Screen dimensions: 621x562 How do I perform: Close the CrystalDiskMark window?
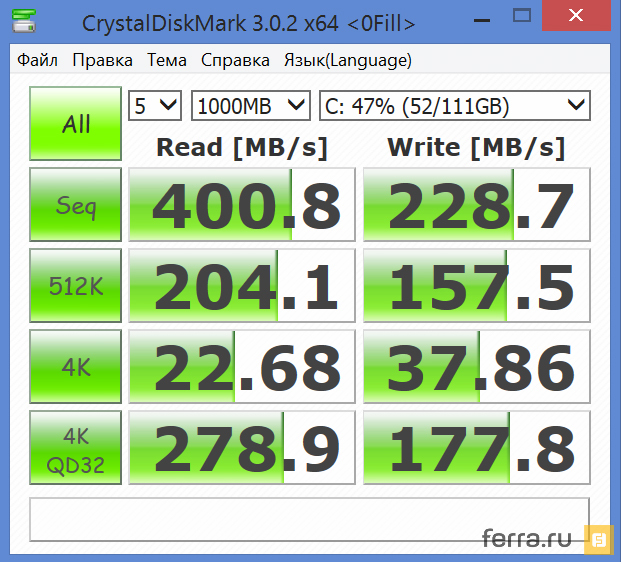tap(576, 16)
